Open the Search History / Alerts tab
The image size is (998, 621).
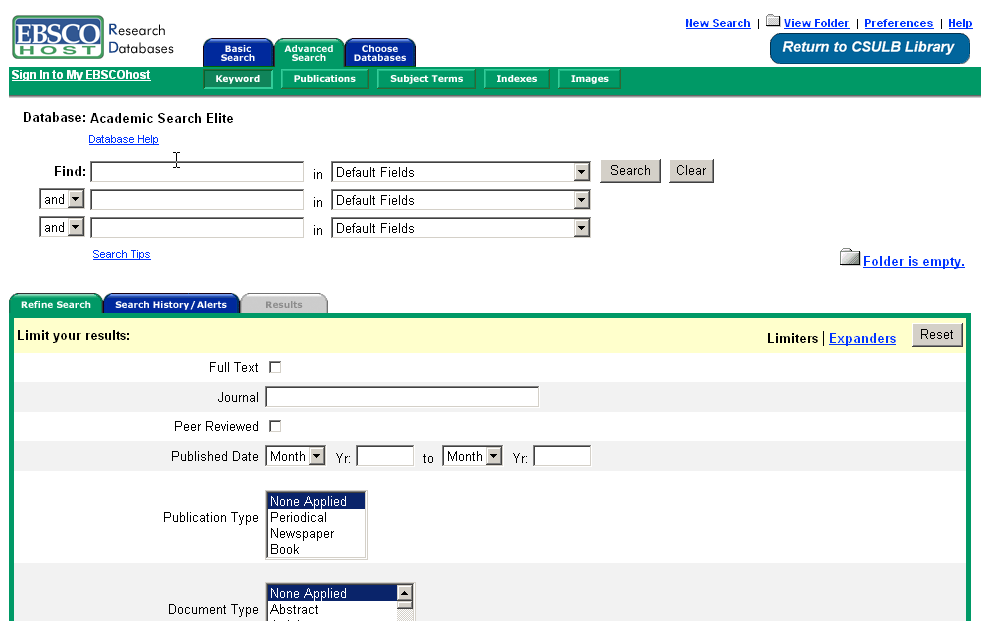171,304
